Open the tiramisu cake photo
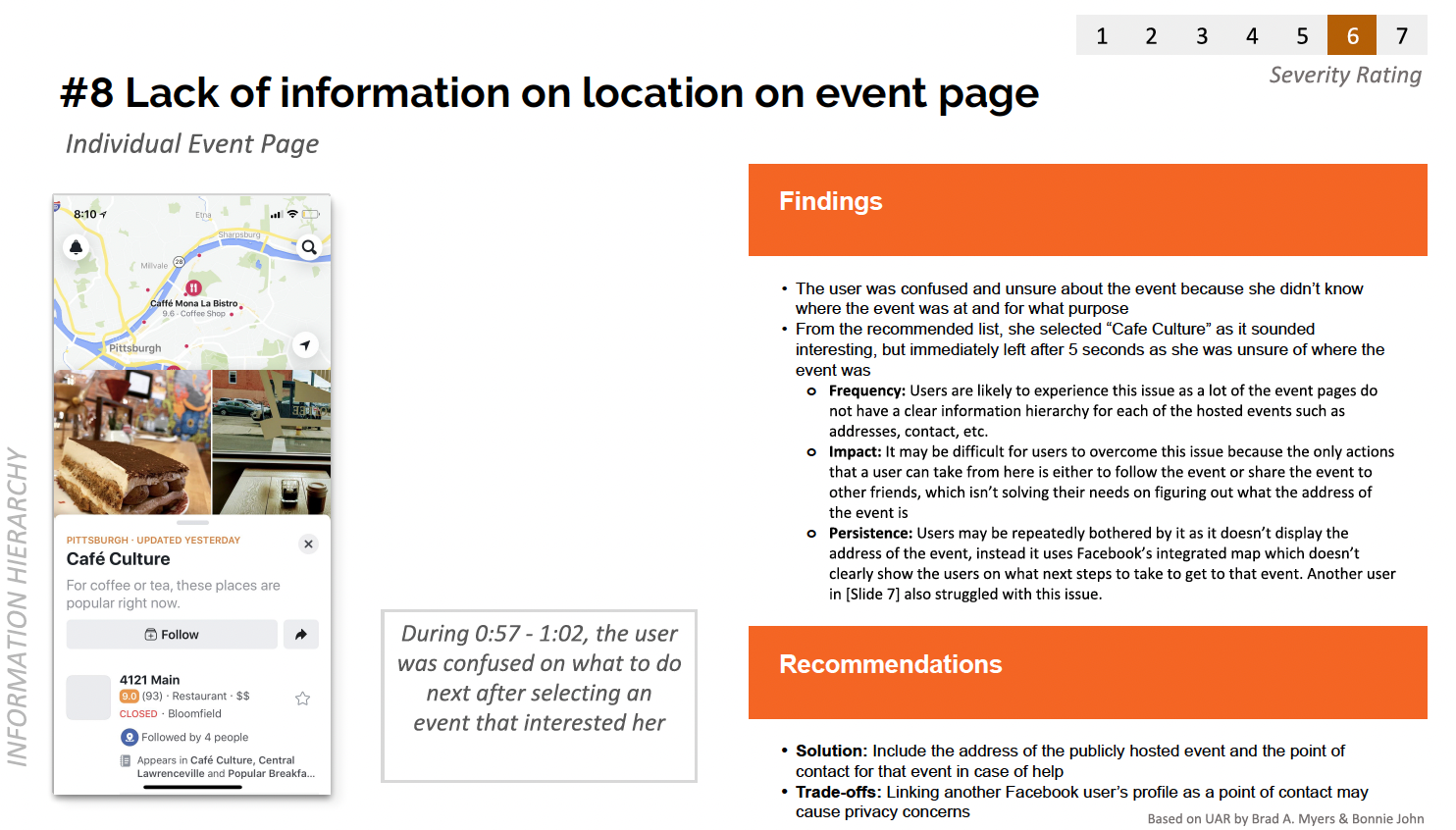This screenshot has height=830, width=1456. pos(132,442)
